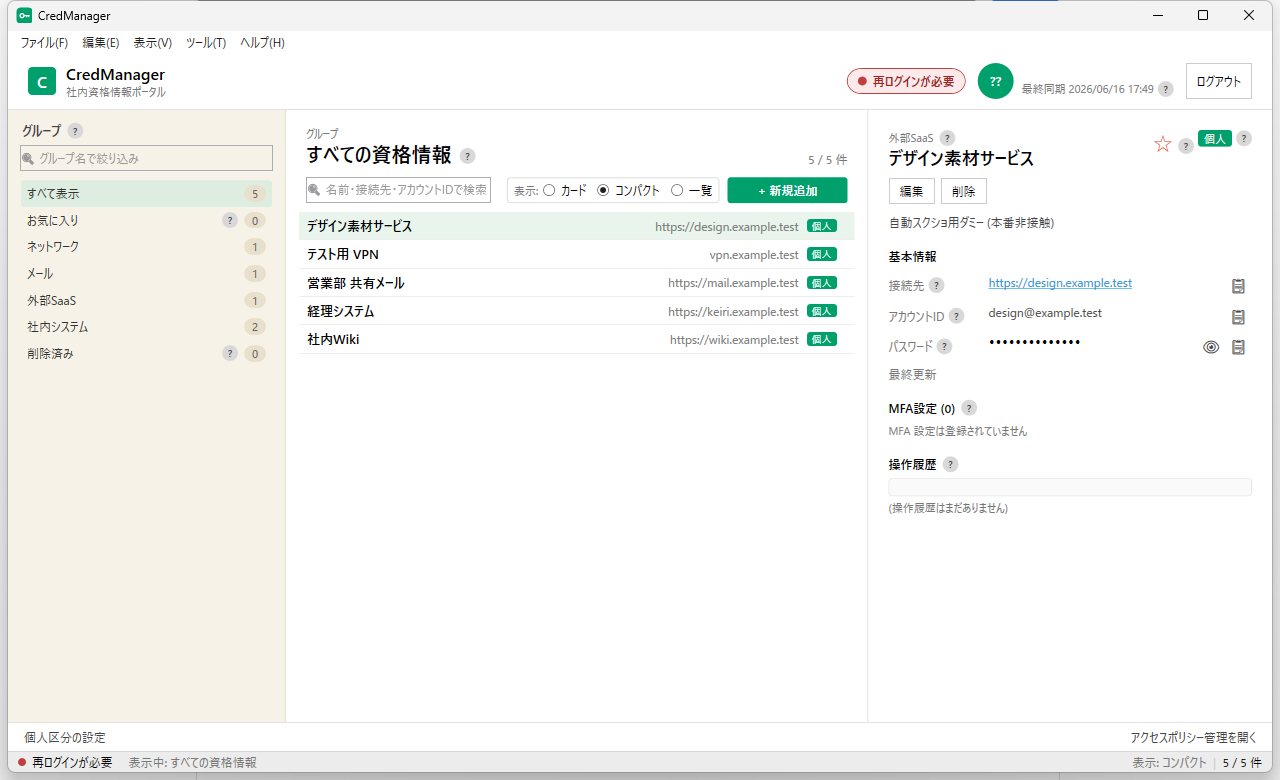Viewport: 1280px width, 780px height.
Task: Click help icon beside 接続先 label
Action: click(x=936, y=285)
